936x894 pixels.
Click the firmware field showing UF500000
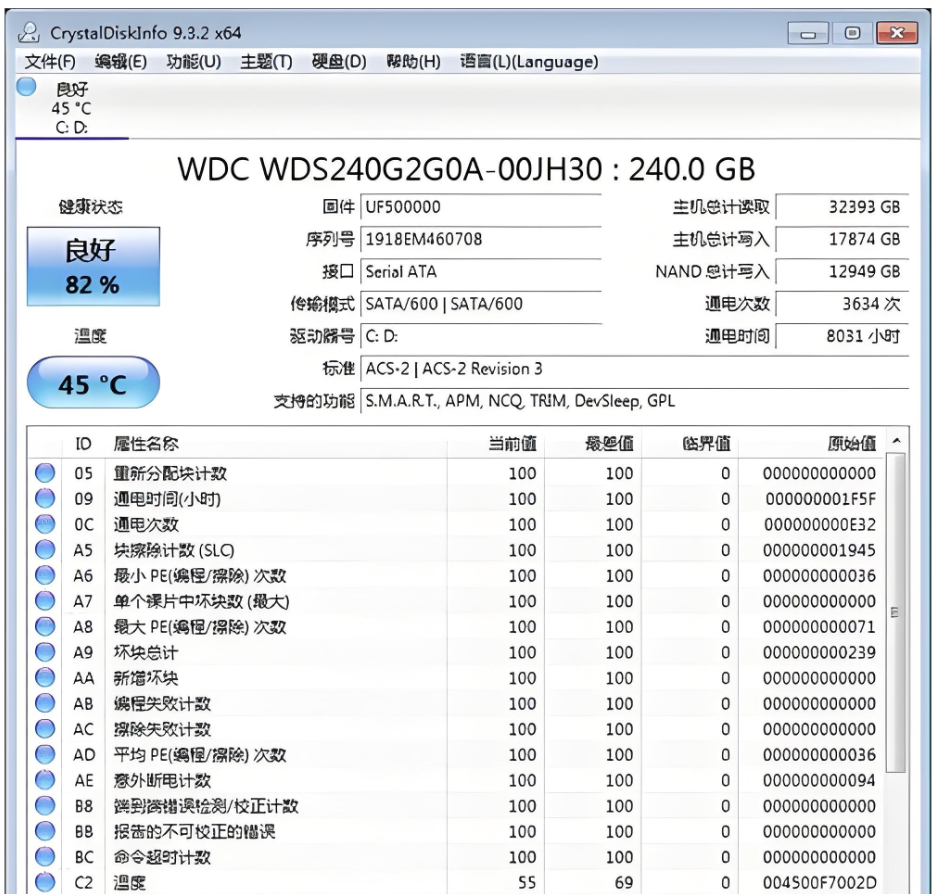pyautogui.click(x=480, y=208)
